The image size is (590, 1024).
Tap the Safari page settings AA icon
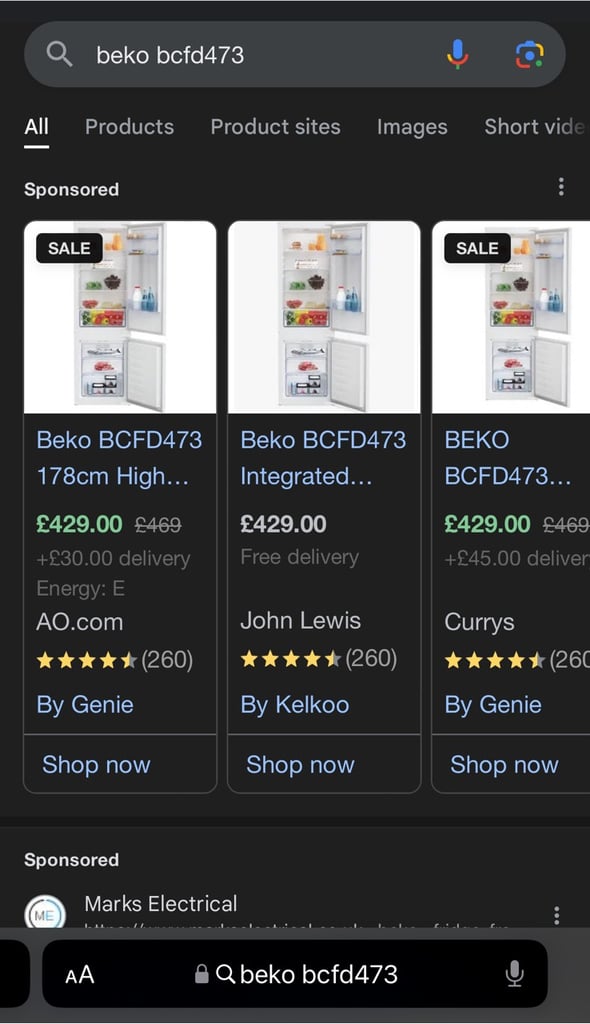81,974
